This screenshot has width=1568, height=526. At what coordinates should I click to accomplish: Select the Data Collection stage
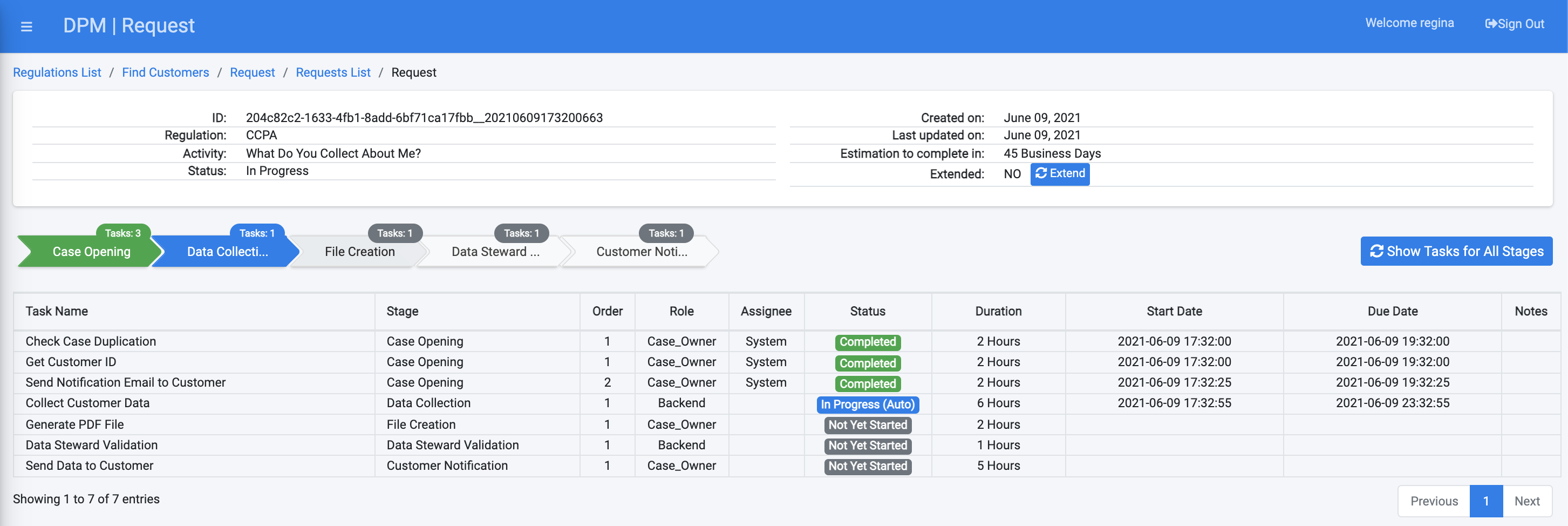point(227,252)
